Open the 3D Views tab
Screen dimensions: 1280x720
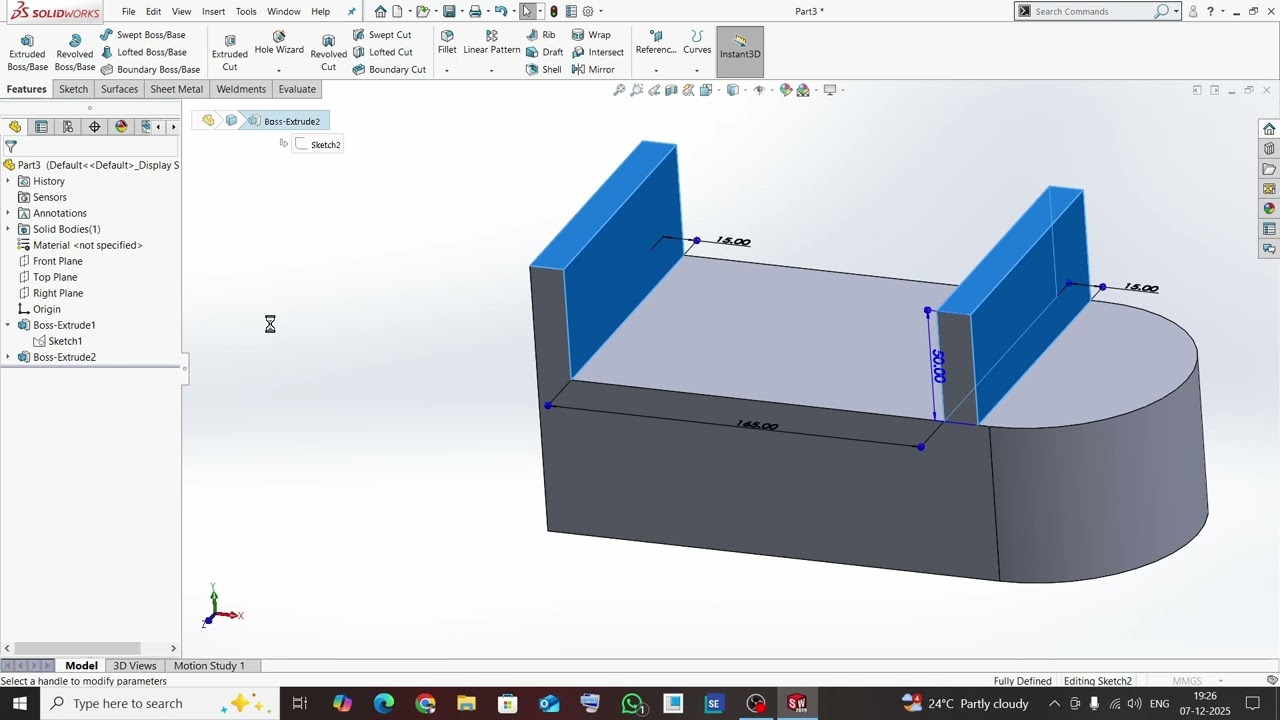click(x=135, y=666)
